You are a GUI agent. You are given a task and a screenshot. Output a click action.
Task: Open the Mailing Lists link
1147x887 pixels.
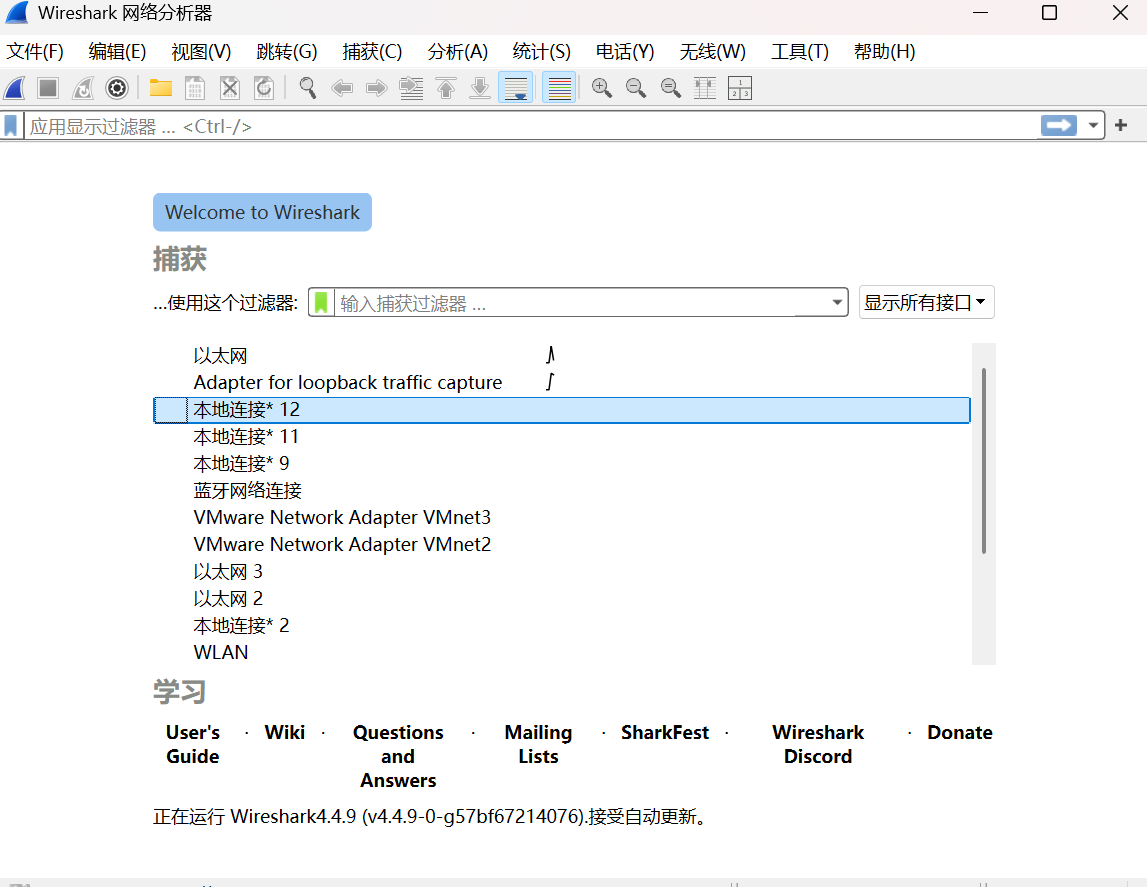click(538, 744)
